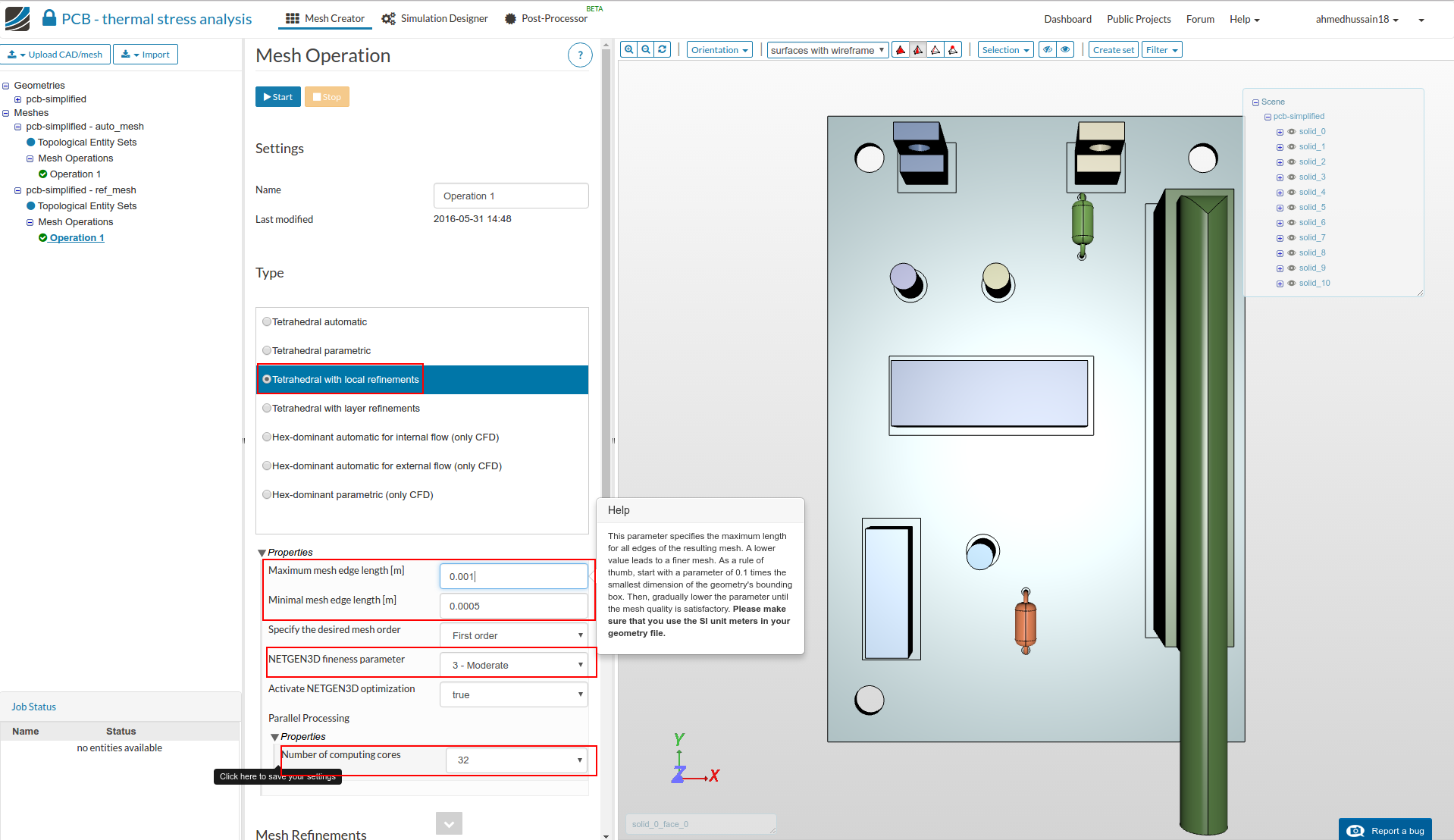This screenshot has width=1454, height=840.
Task: Reset the 3D view with refresh icon
Action: [x=663, y=50]
